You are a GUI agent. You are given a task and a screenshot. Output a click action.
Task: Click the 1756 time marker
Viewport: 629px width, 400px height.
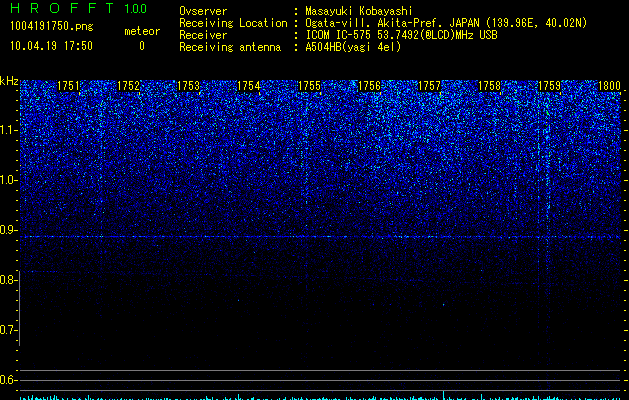pos(369,86)
